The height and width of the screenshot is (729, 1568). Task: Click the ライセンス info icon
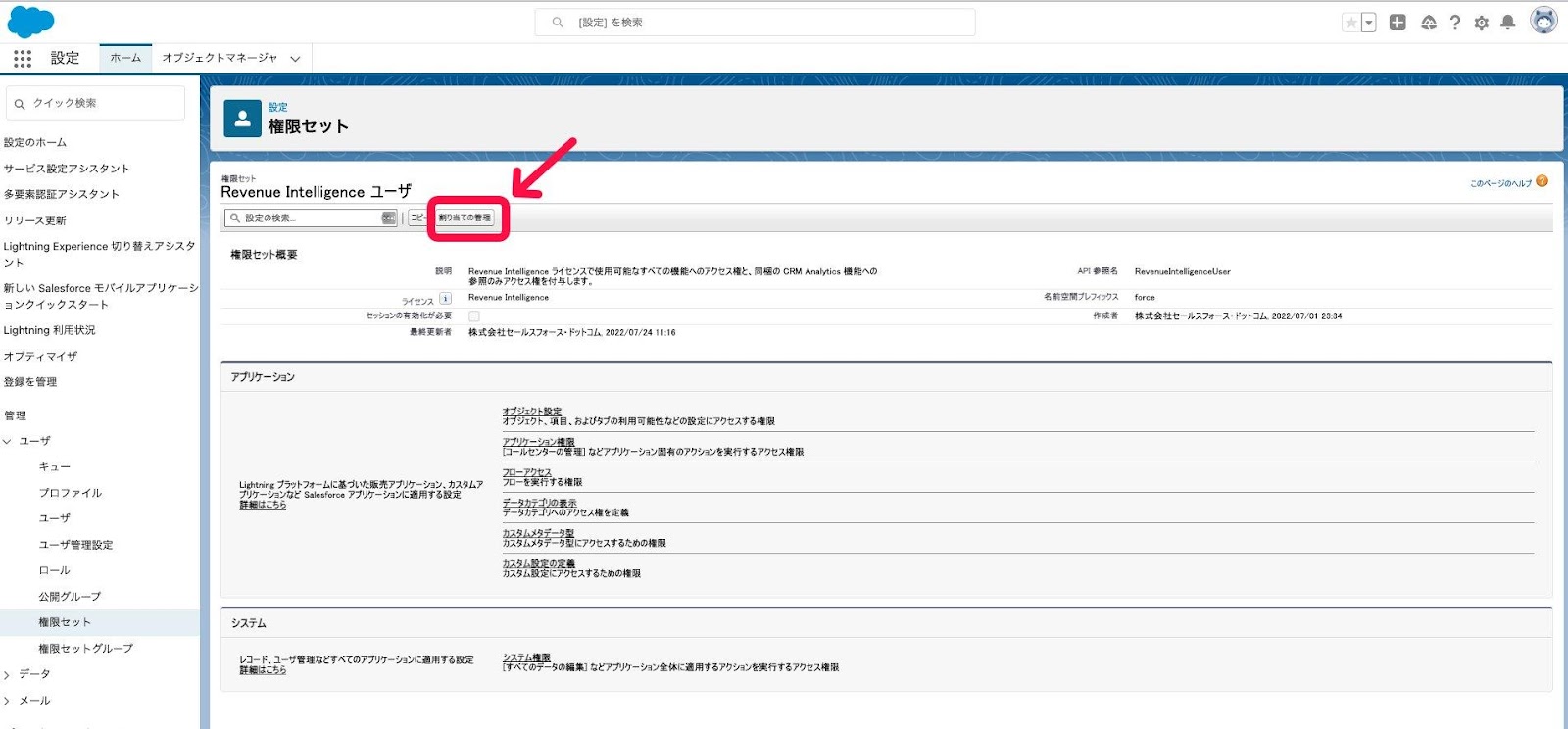445,299
